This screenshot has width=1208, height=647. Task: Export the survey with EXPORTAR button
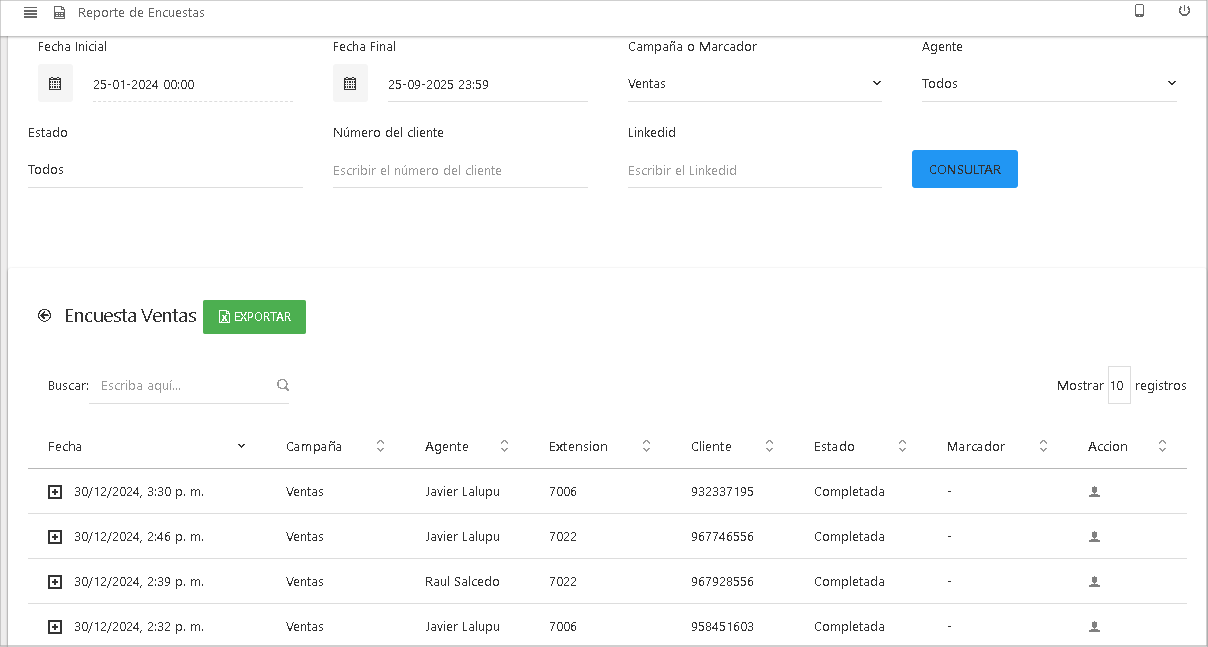pyautogui.click(x=254, y=317)
